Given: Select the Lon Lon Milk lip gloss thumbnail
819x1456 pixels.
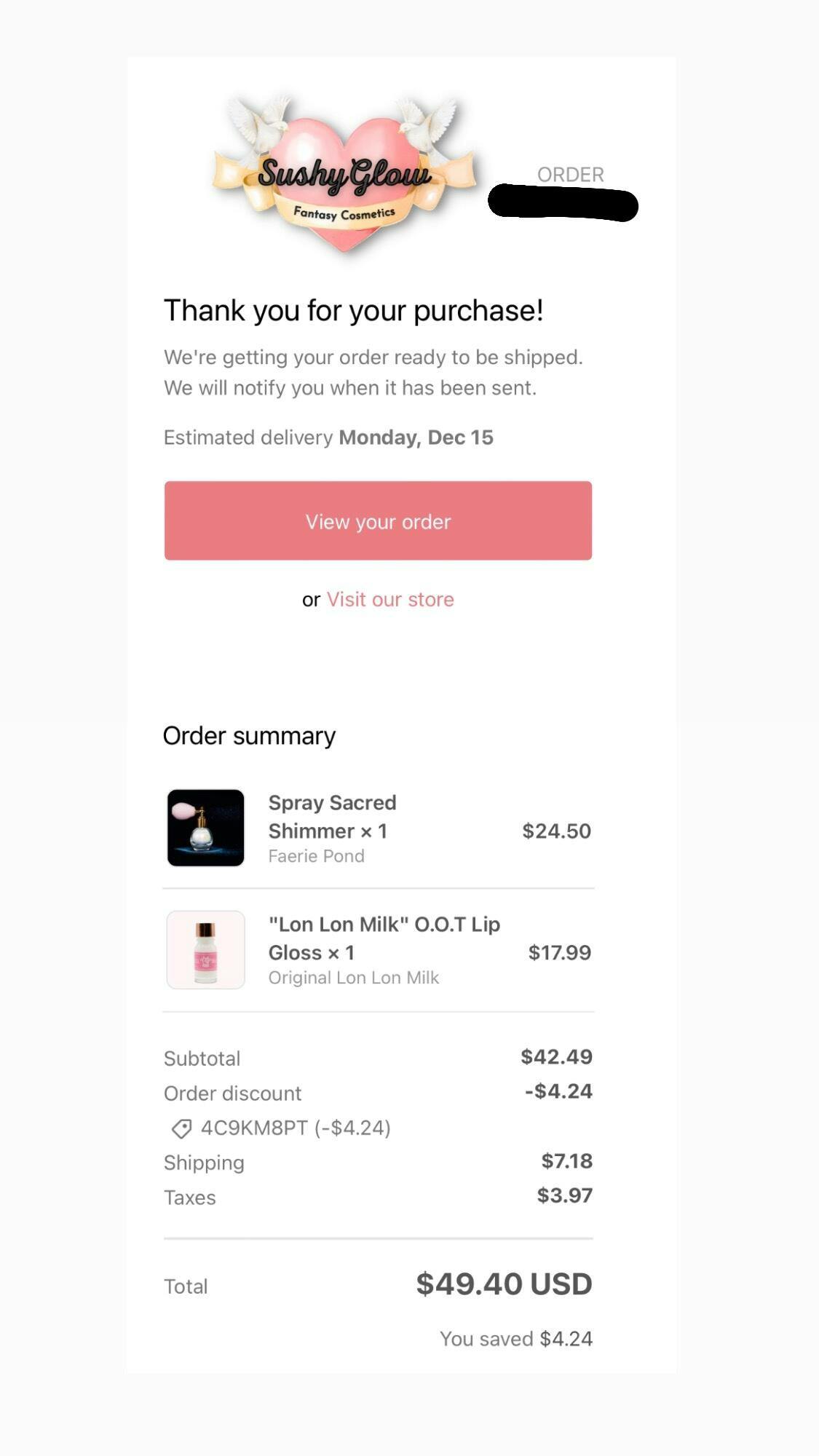Looking at the screenshot, I should (x=206, y=950).
